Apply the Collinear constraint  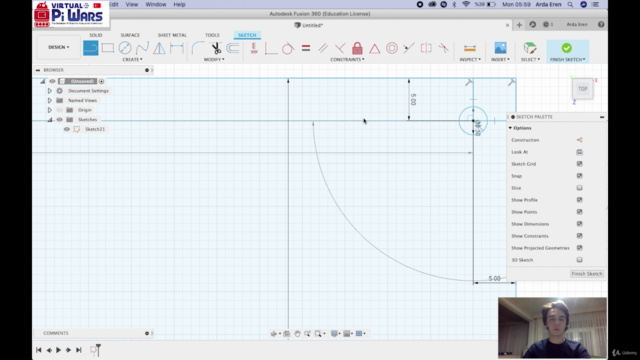point(409,48)
